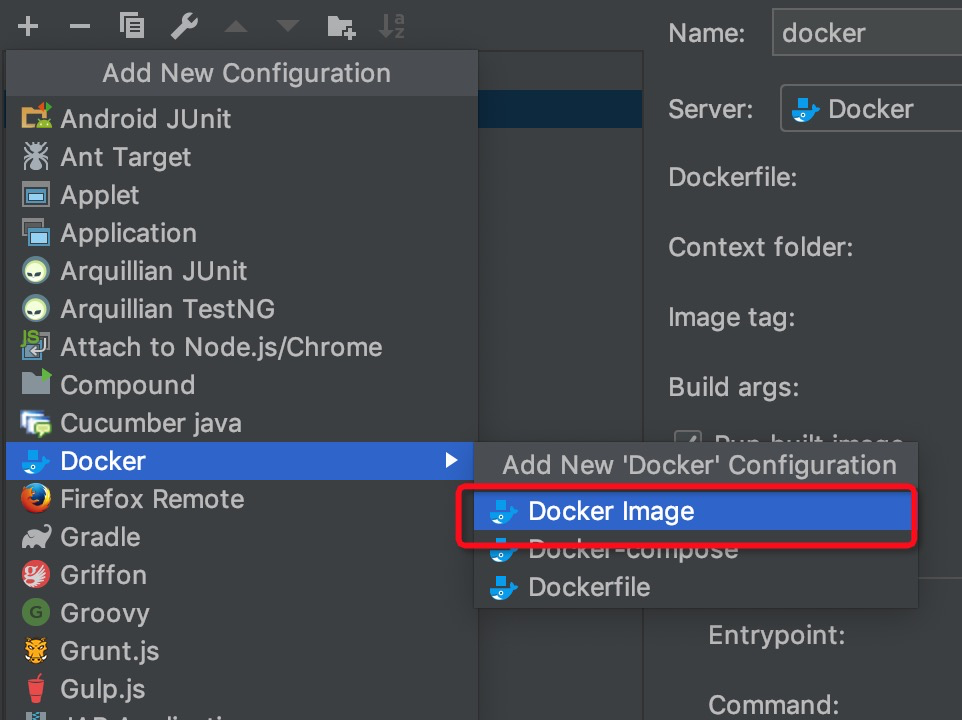Click the move down arrow icon

288,27
